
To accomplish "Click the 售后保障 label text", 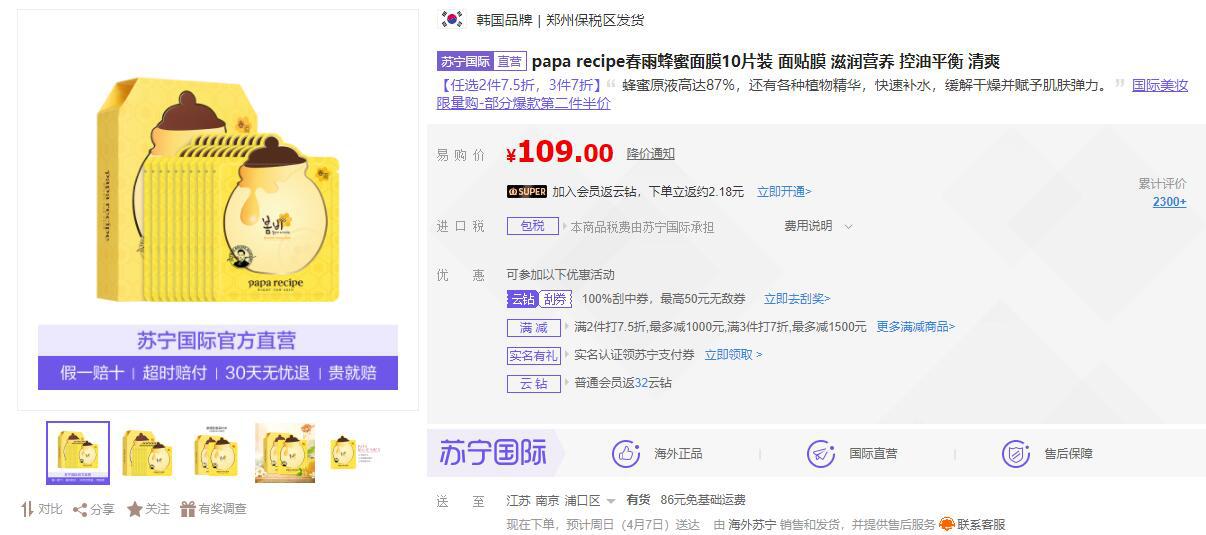I will [1069, 454].
